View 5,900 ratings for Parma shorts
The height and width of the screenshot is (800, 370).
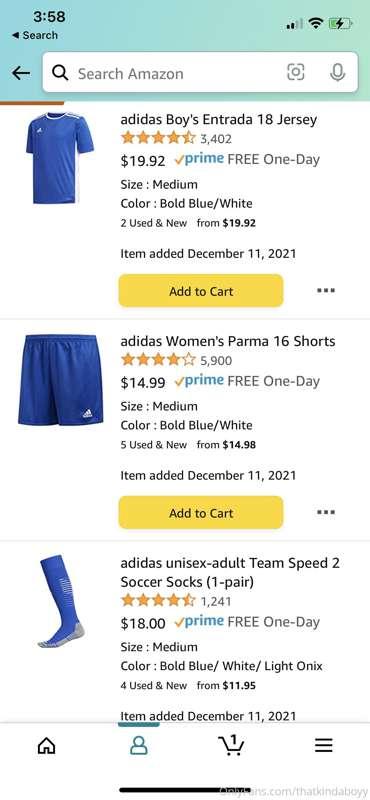pyautogui.click(x=216, y=361)
